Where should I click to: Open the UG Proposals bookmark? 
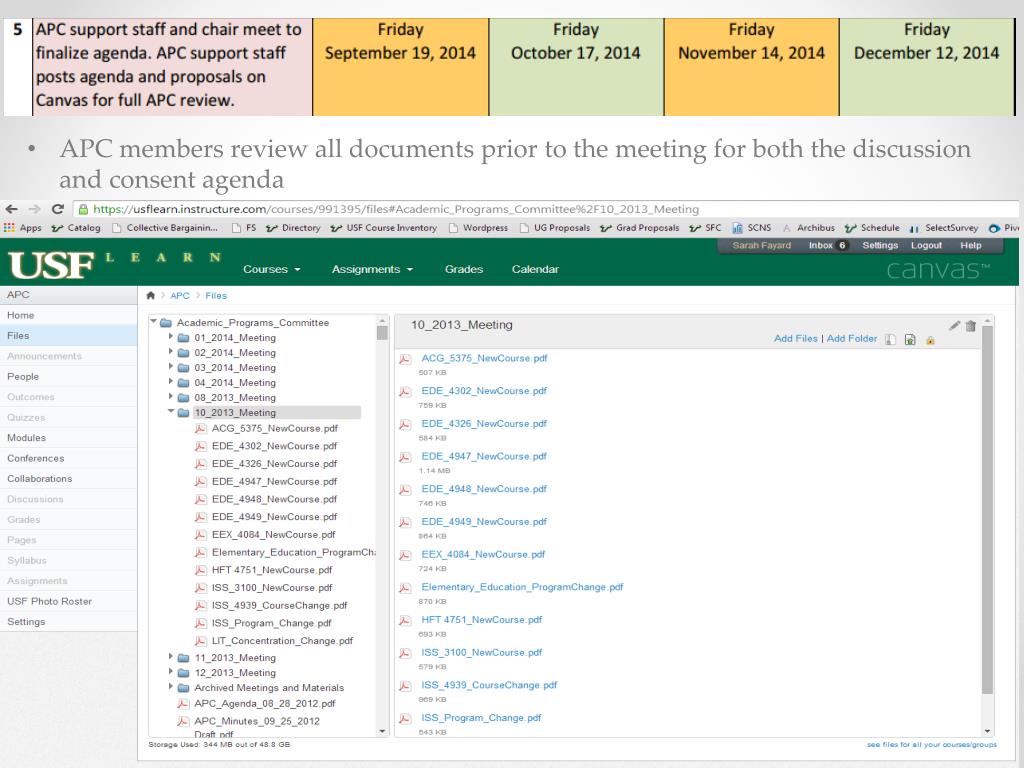(554, 228)
